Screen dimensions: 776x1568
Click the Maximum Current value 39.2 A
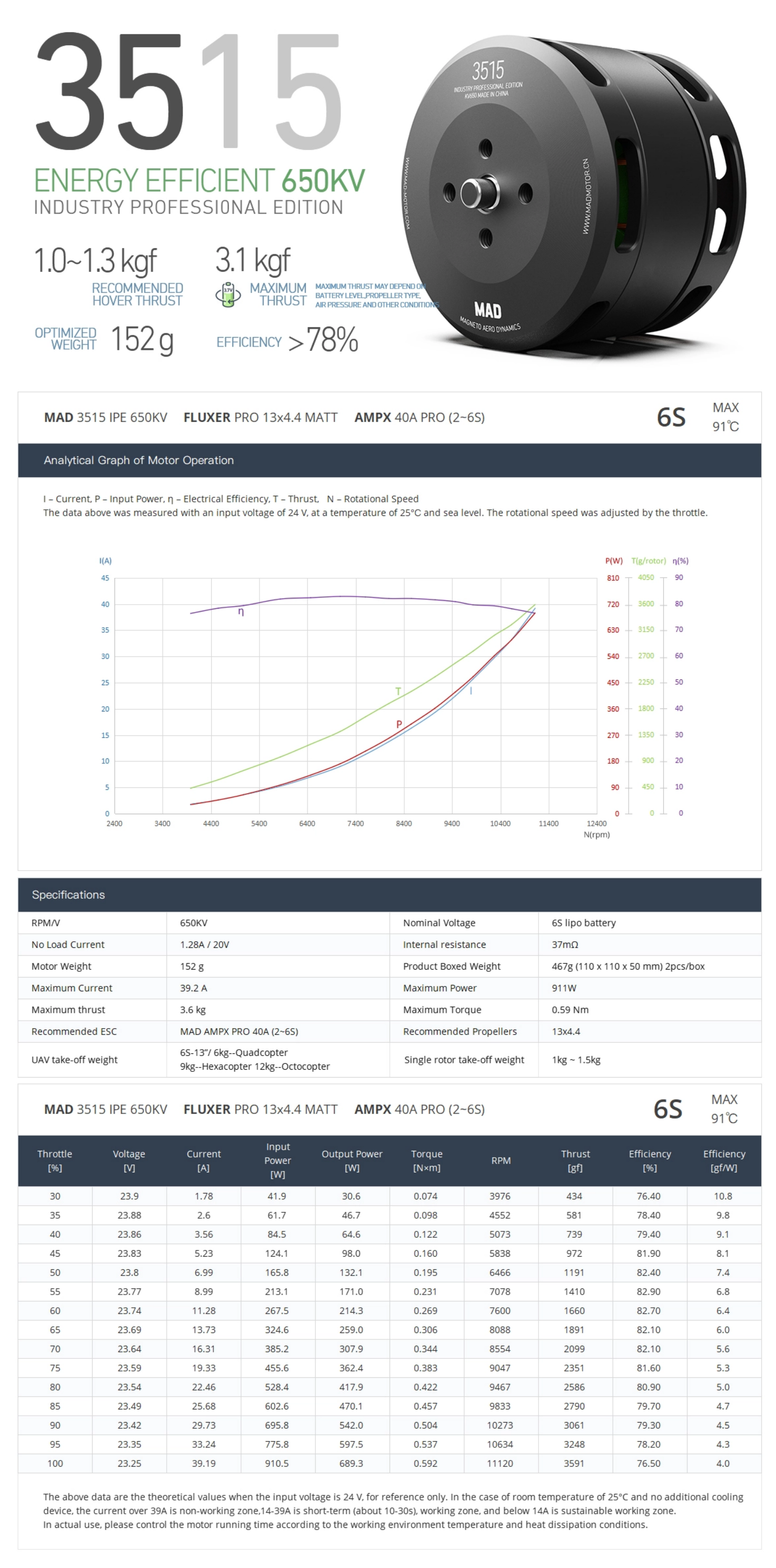pyautogui.click(x=194, y=988)
